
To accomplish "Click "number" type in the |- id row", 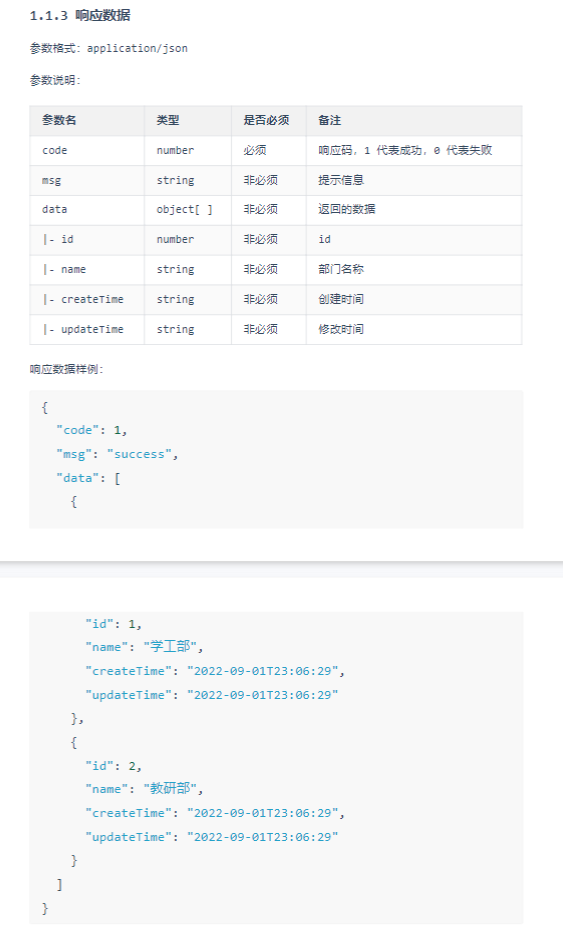I will pyautogui.click(x=175, y=240).
